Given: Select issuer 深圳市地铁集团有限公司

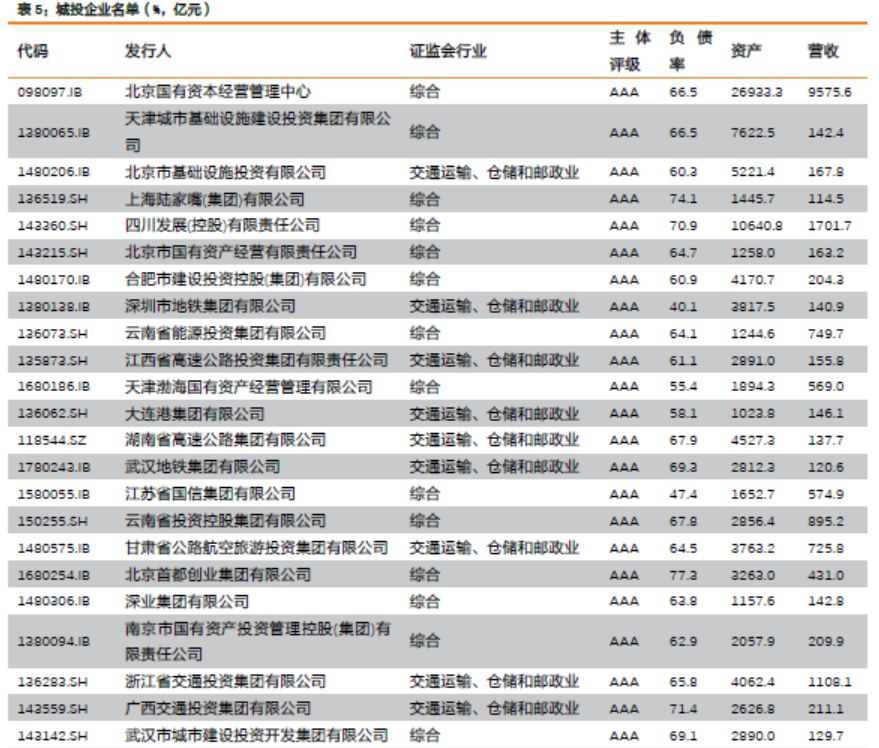Looking at the screenshot, I should click(210, 306).
